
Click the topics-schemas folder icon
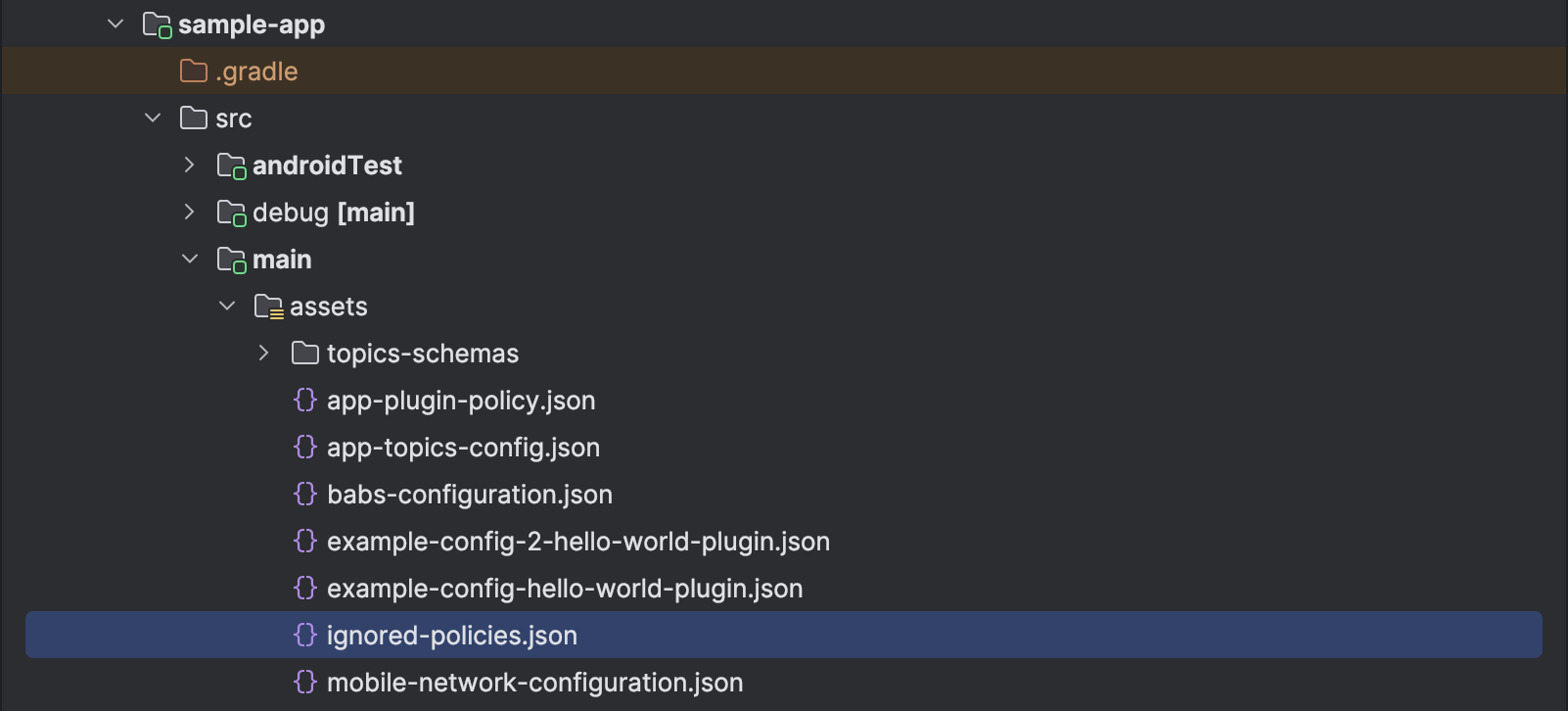pos(305,354)
